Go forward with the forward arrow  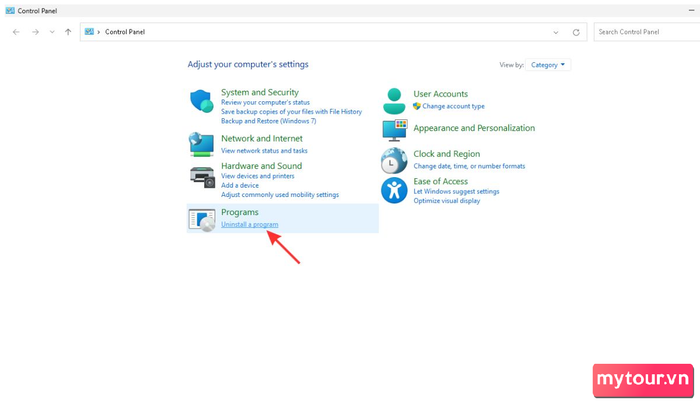click(35, 32)
